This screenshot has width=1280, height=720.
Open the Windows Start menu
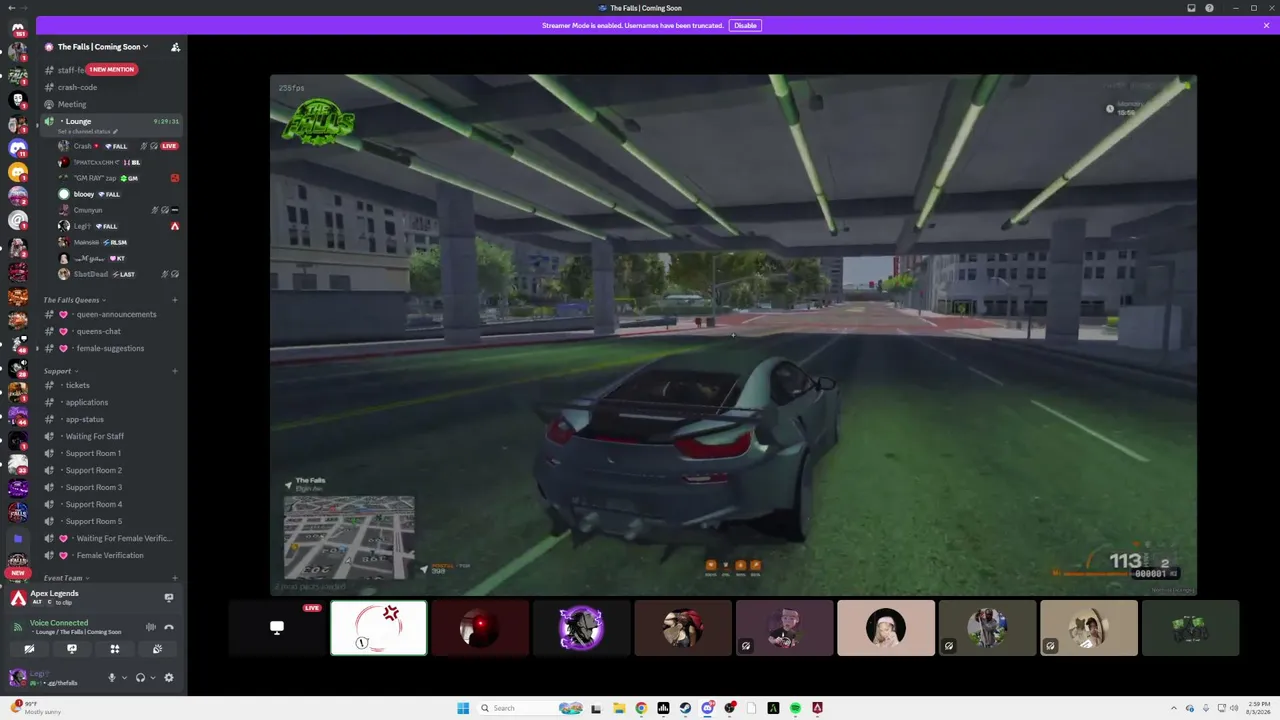pos(463,708)
